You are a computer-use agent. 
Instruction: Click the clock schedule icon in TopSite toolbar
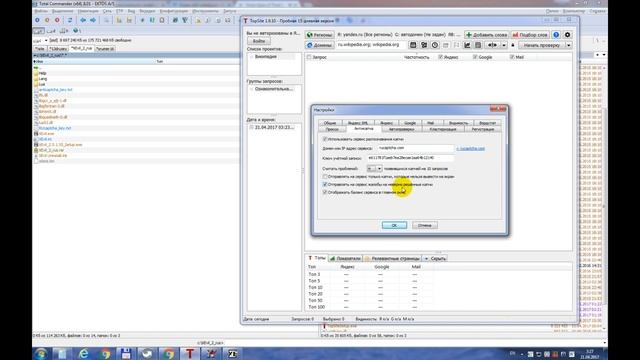coord(435,45)
